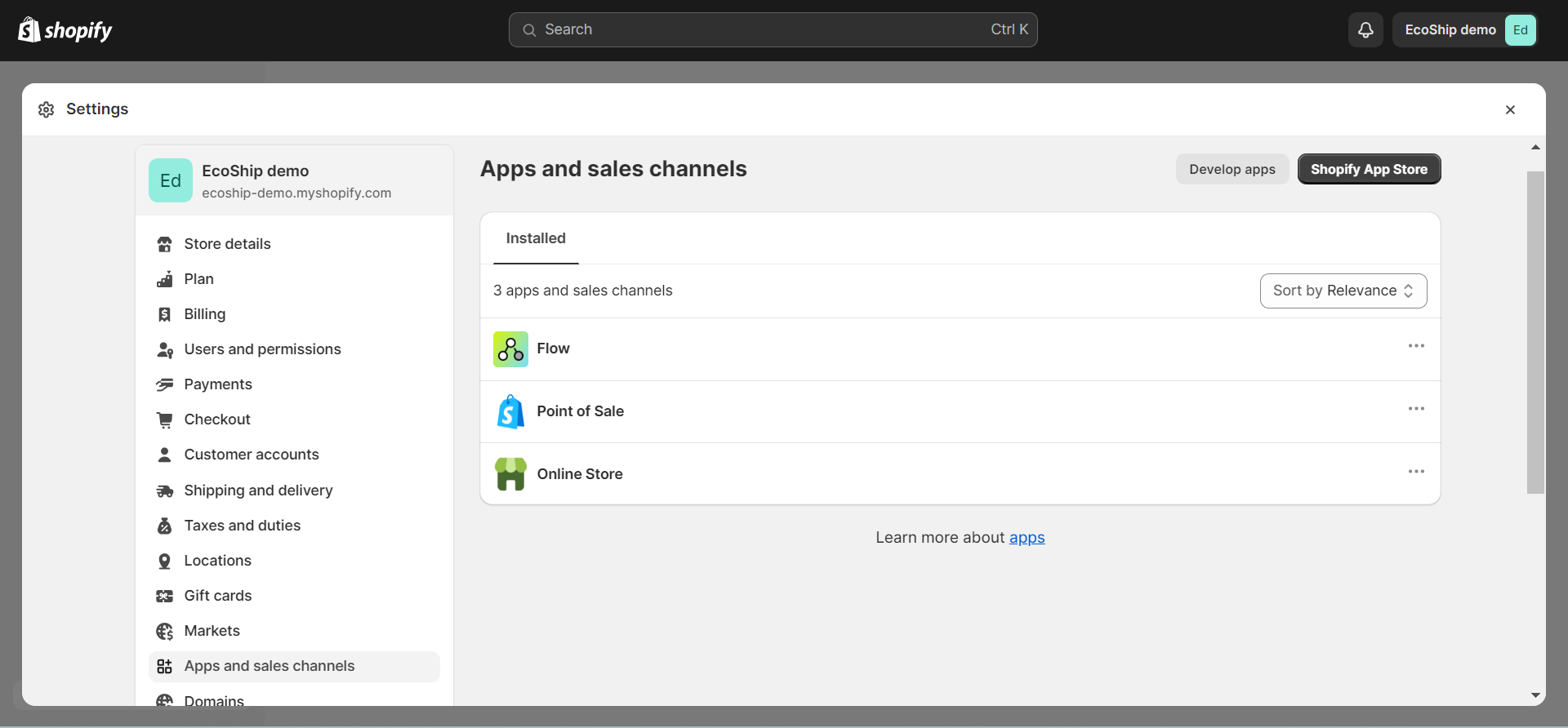The image size is (1568, 728).
Task: Click the Users and permissions icon
Action: click(x=164, y=349)
